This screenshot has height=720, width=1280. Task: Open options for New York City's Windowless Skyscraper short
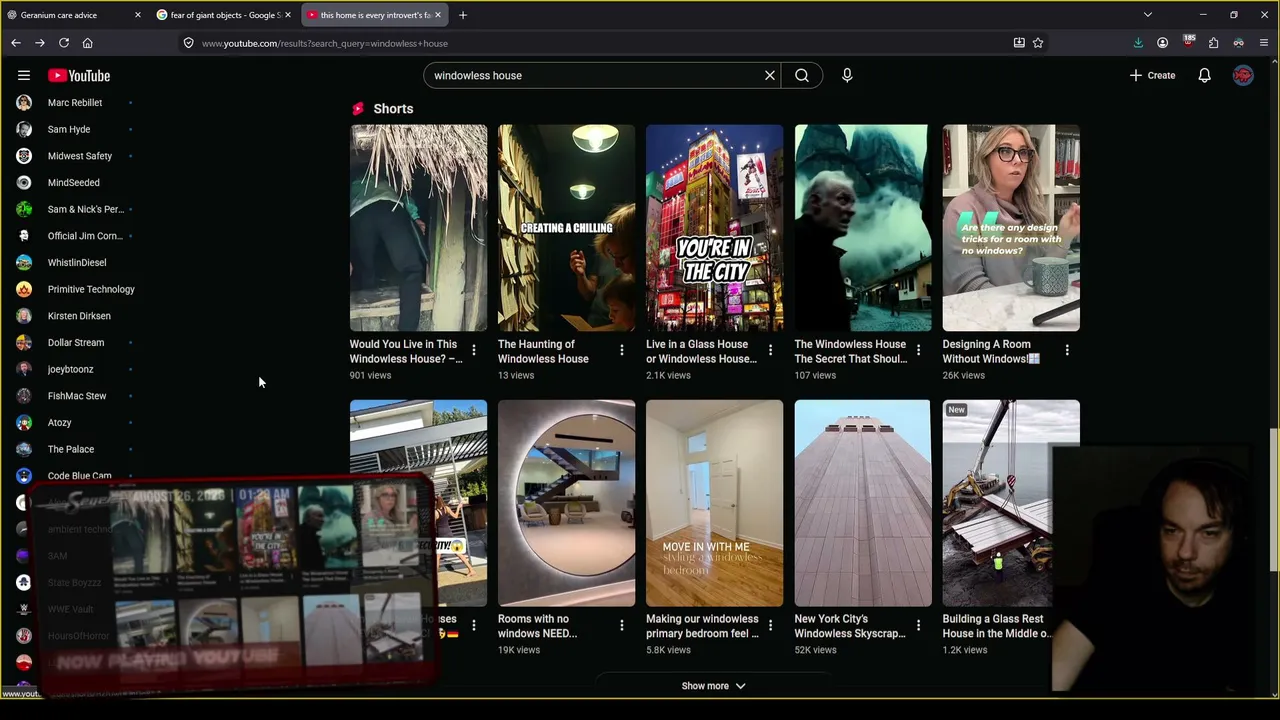click(x=918, y=625)
